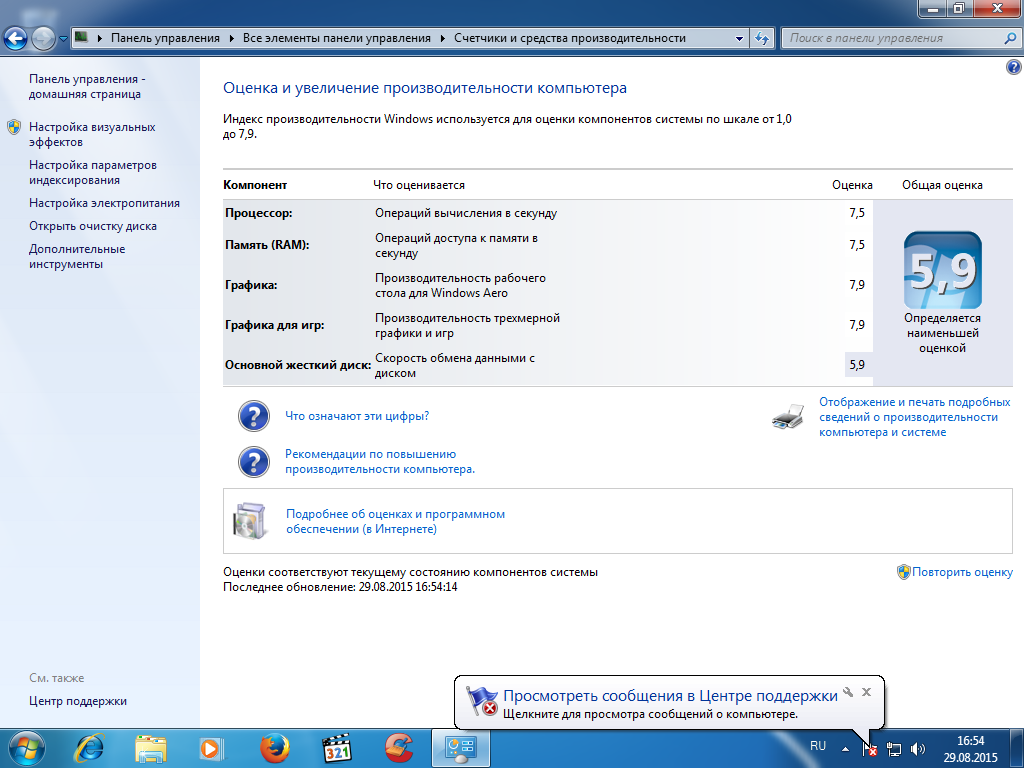Open 'Отображение и печать подробных сведений' link
The height and width of the screenshot is (768, 1024).
914,417
